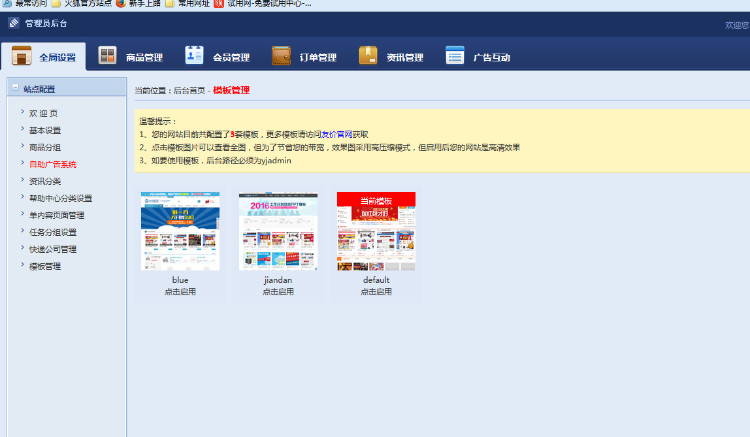Select 快递公司管理 in the sidebar
The height and width of the screenshot is (437, 750).
pyautogui.click(x=53, y=249)
